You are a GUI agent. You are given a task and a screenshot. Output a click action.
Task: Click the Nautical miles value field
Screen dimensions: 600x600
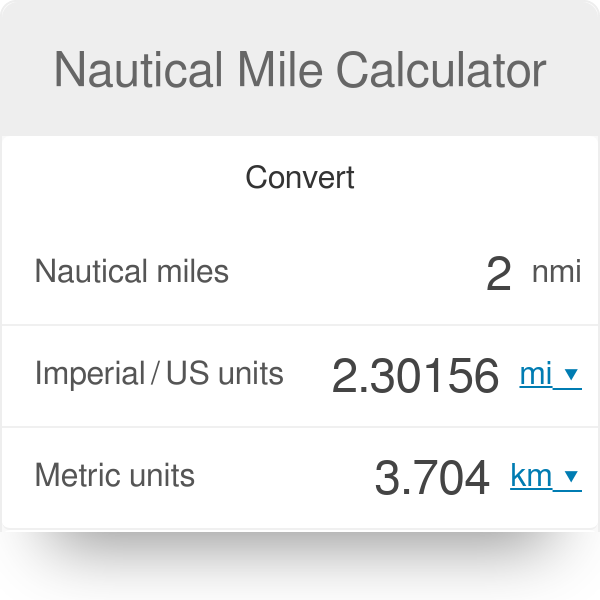click(x=498, y=273)
